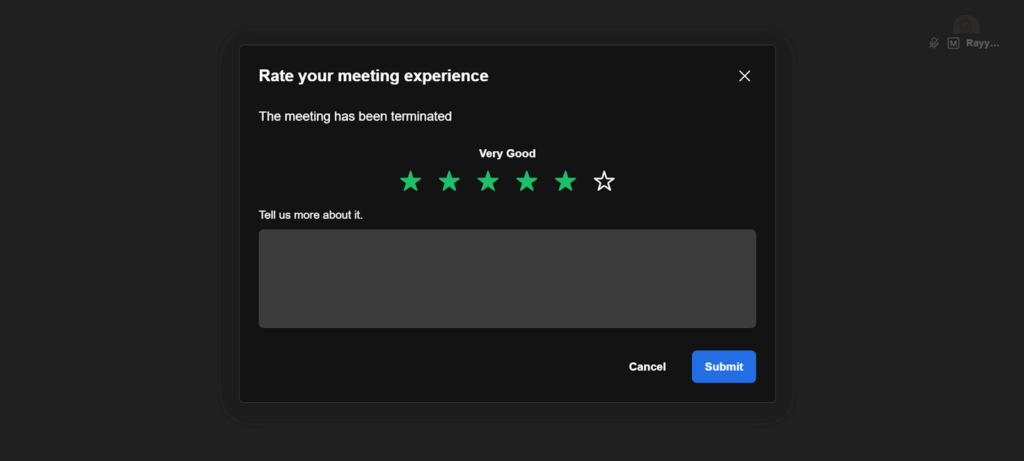Focus the feedback comments text box
Screen dimensions: 1024x461
[507, 278]
